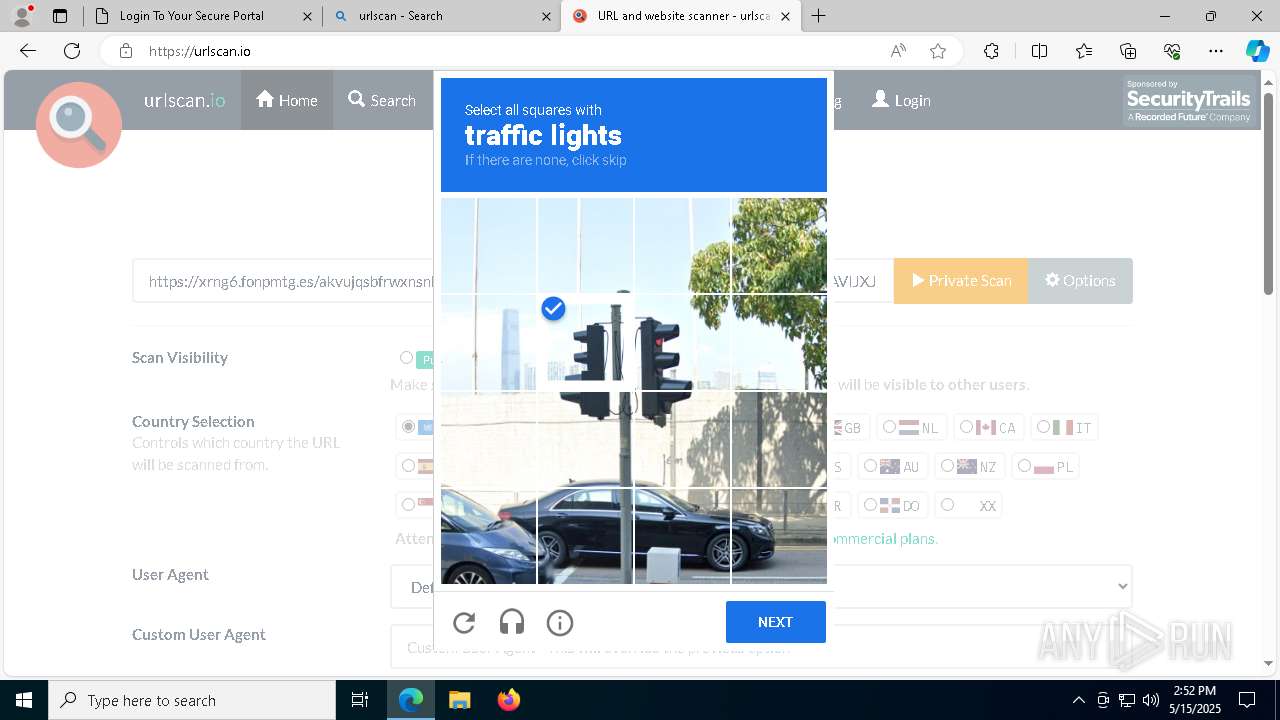Image resolution: width=1280 pixels, height=720 pixels.
Task: Open scan Options
Action: 1080,281
